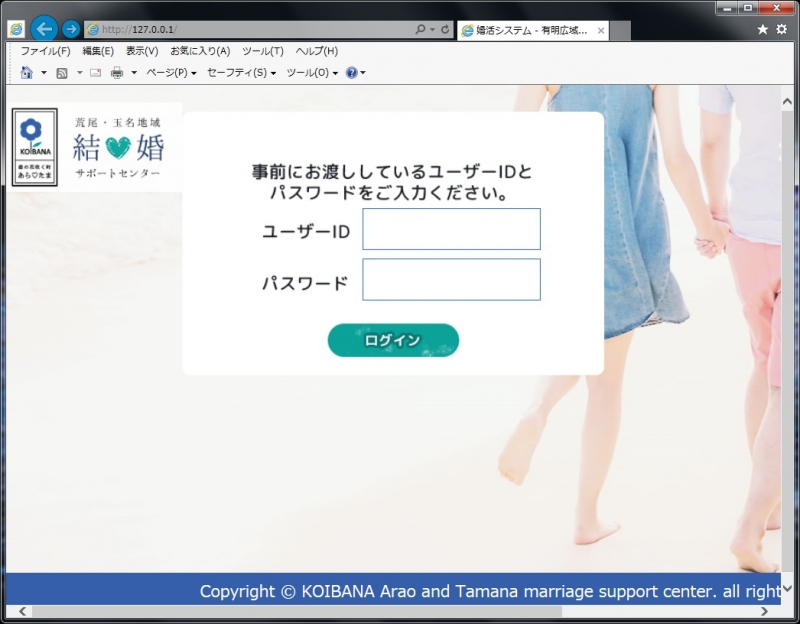Open the ファイル(F) menu
The width and height of the screenshot is (800, 624).
(45, 51)
